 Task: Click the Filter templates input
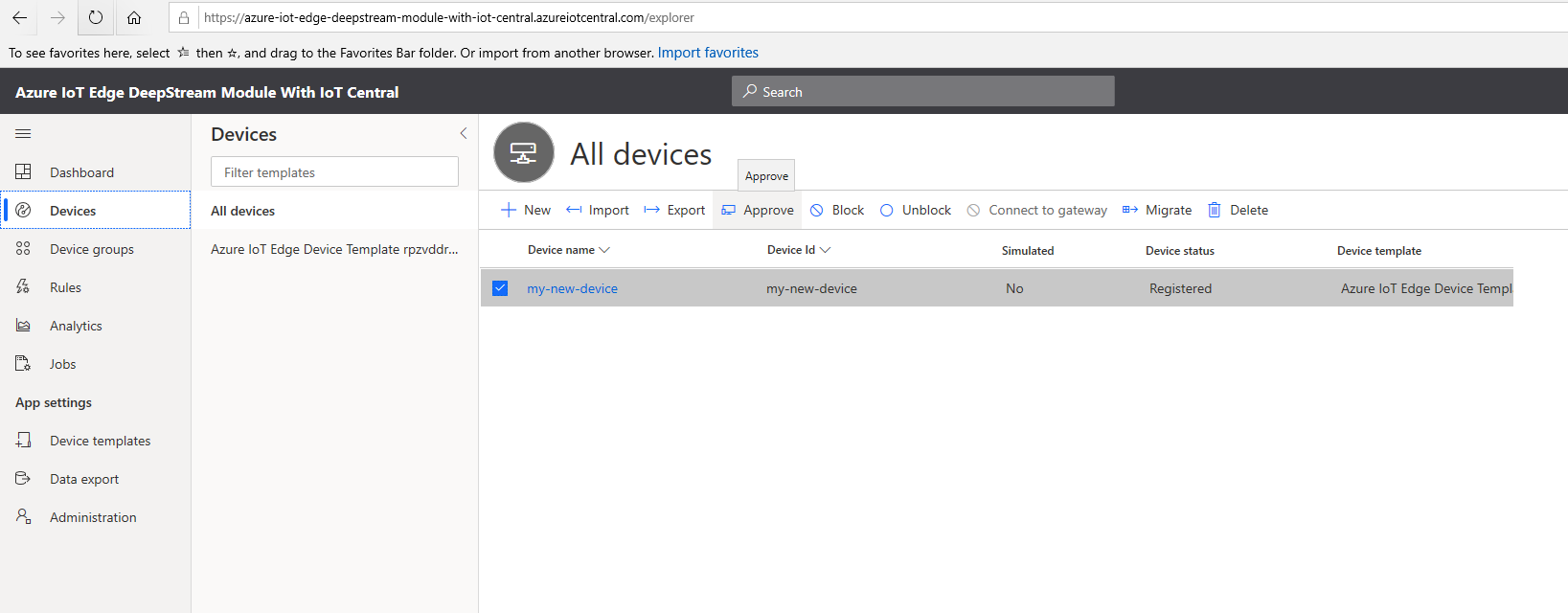(334, 171)
